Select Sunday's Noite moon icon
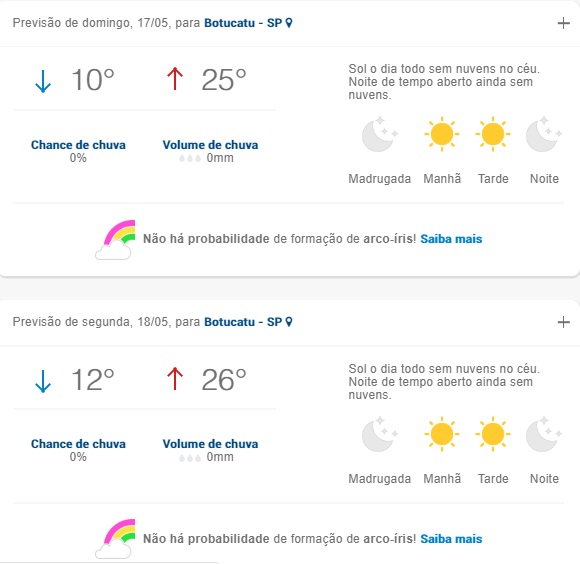Viewport: 580px width, 564px height. (x=544, y=134)
